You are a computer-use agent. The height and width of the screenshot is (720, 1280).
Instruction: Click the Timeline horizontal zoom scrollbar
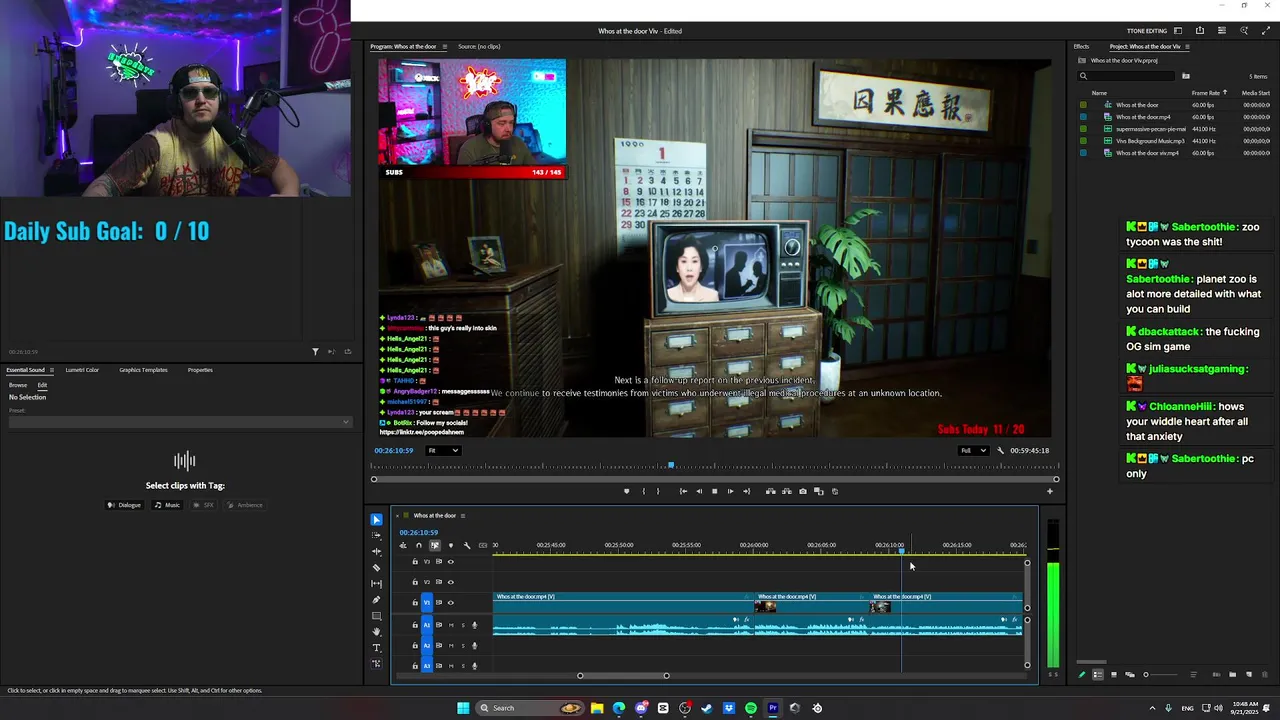pos(623,676)
